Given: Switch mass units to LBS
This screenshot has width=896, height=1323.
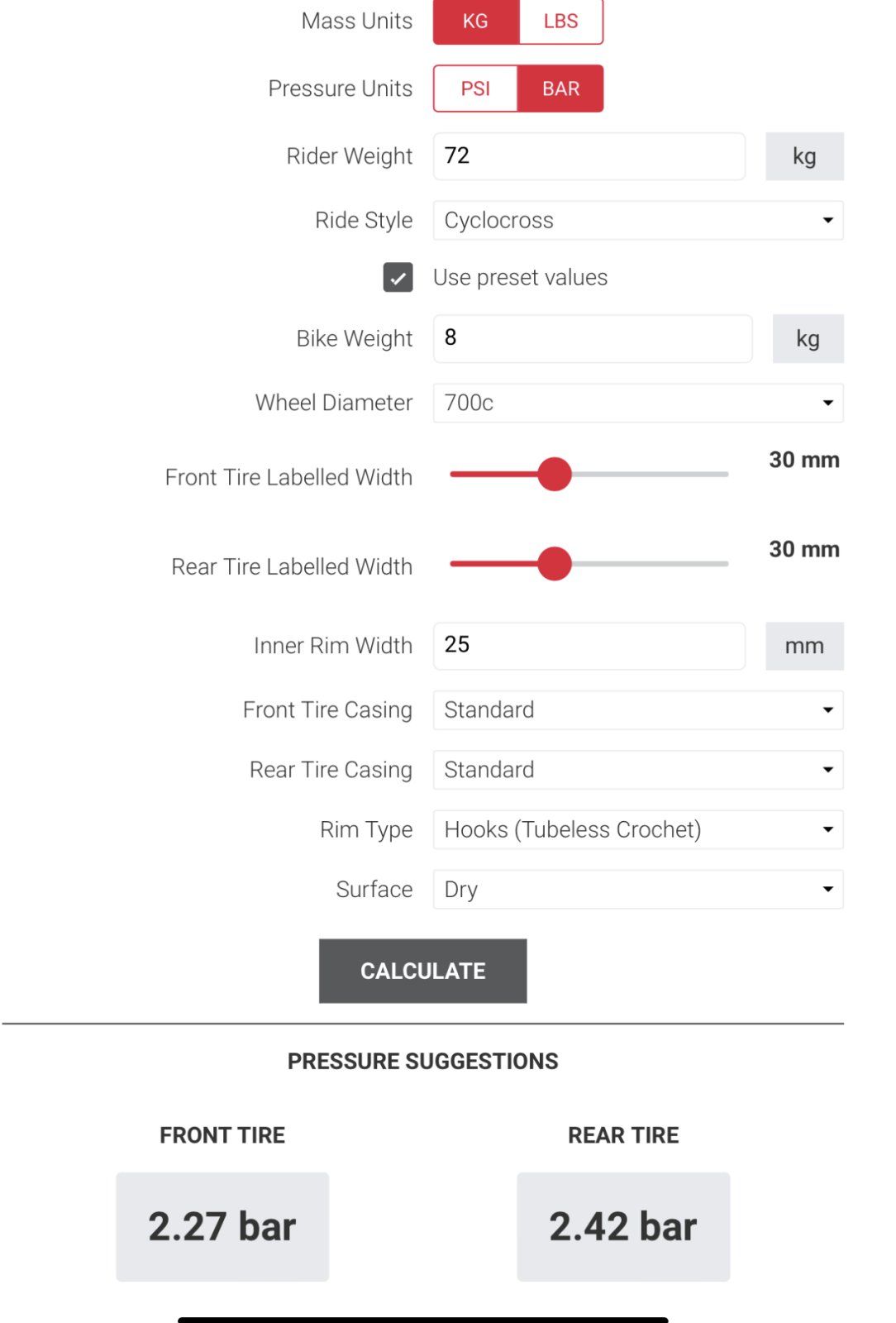Looking at the screenshot, I should pyautogui.click(x=560, y=21).
